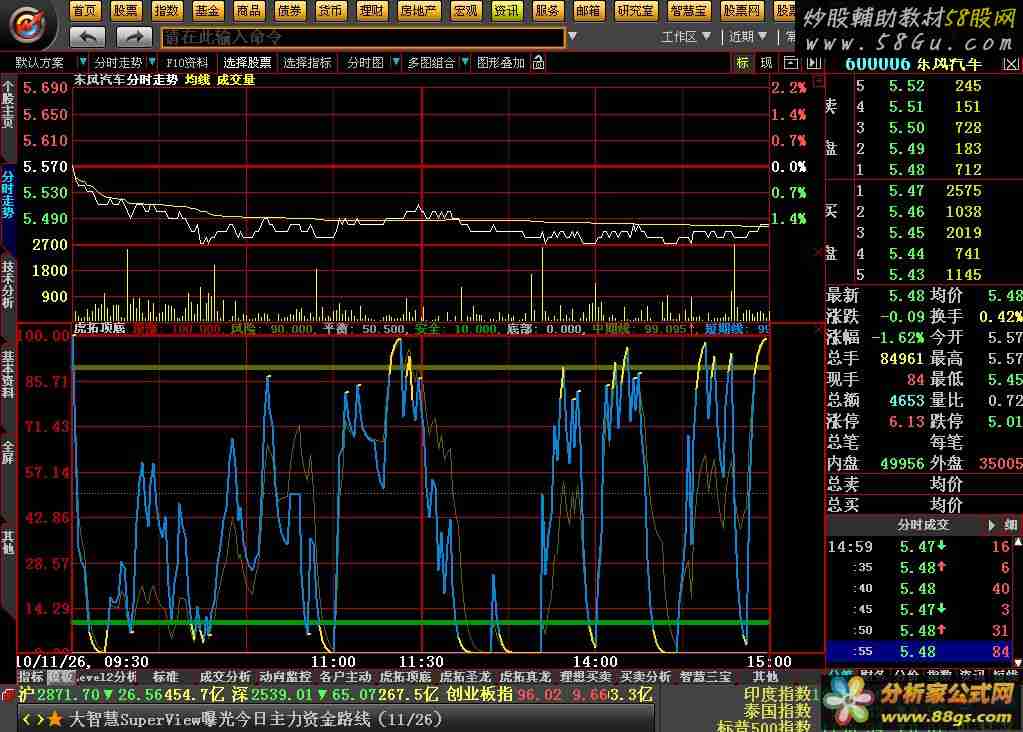Select the highlighted :55 5.48 trade row
The image size is (1023, 732).
pyautogui.click(x=919, y=651)
